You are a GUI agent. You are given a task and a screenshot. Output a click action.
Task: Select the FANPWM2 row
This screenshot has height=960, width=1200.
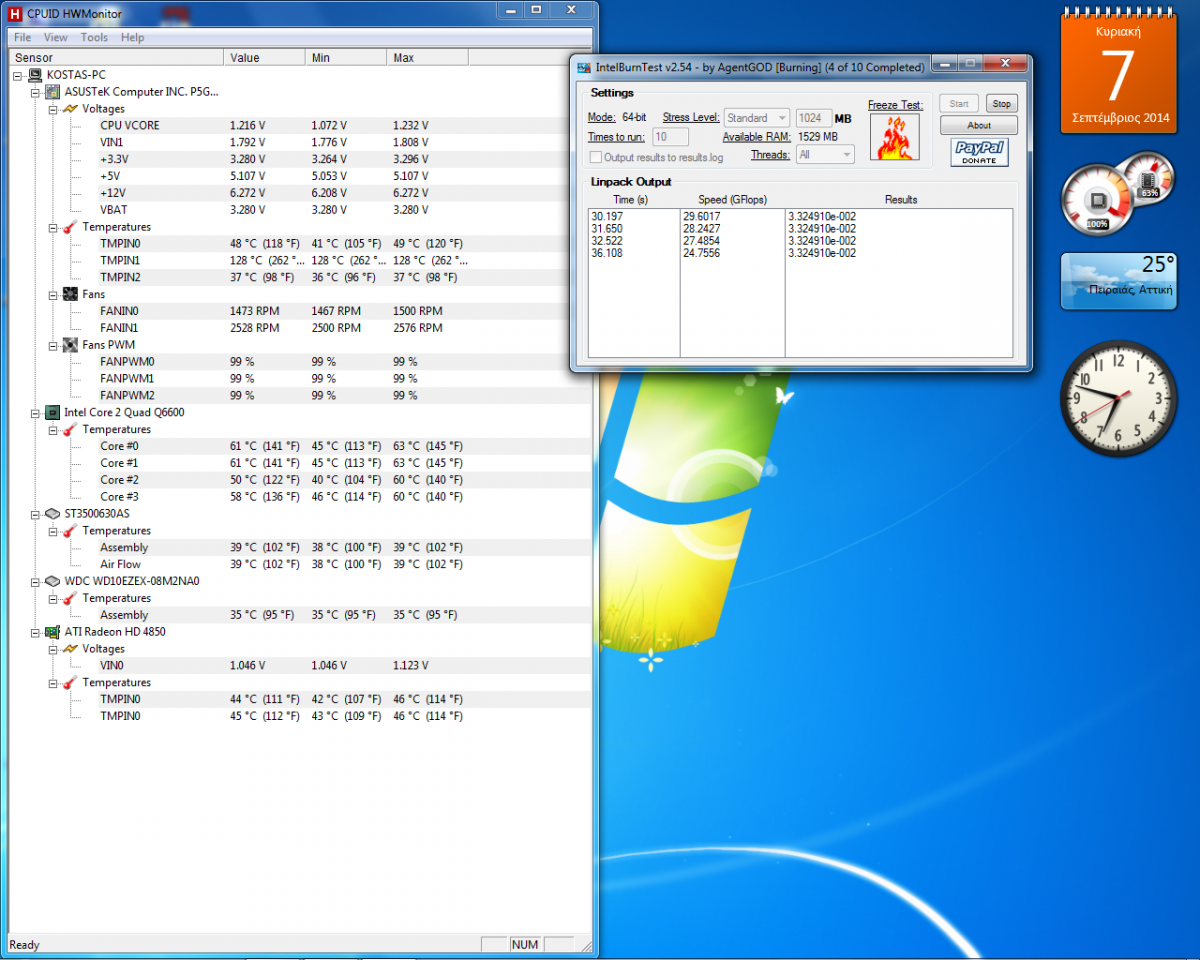(x=300, y=395)
